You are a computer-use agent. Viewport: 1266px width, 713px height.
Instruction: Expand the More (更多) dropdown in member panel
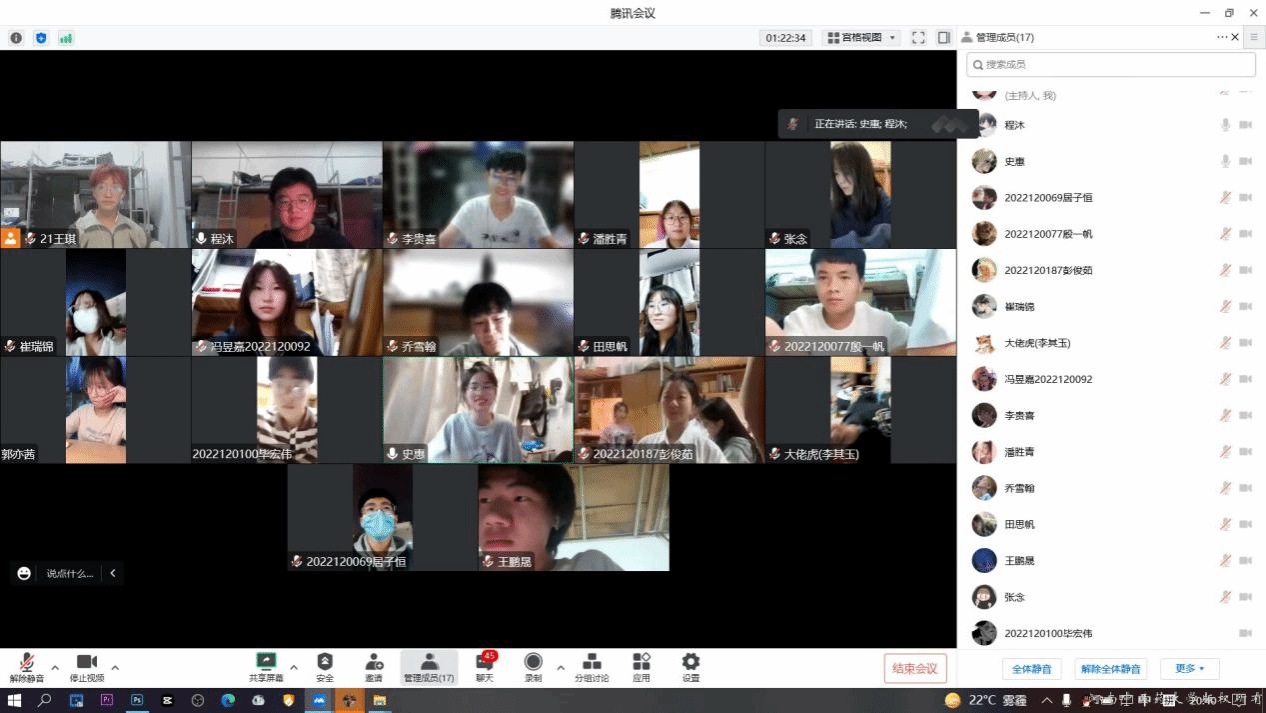pos(1190,669)
